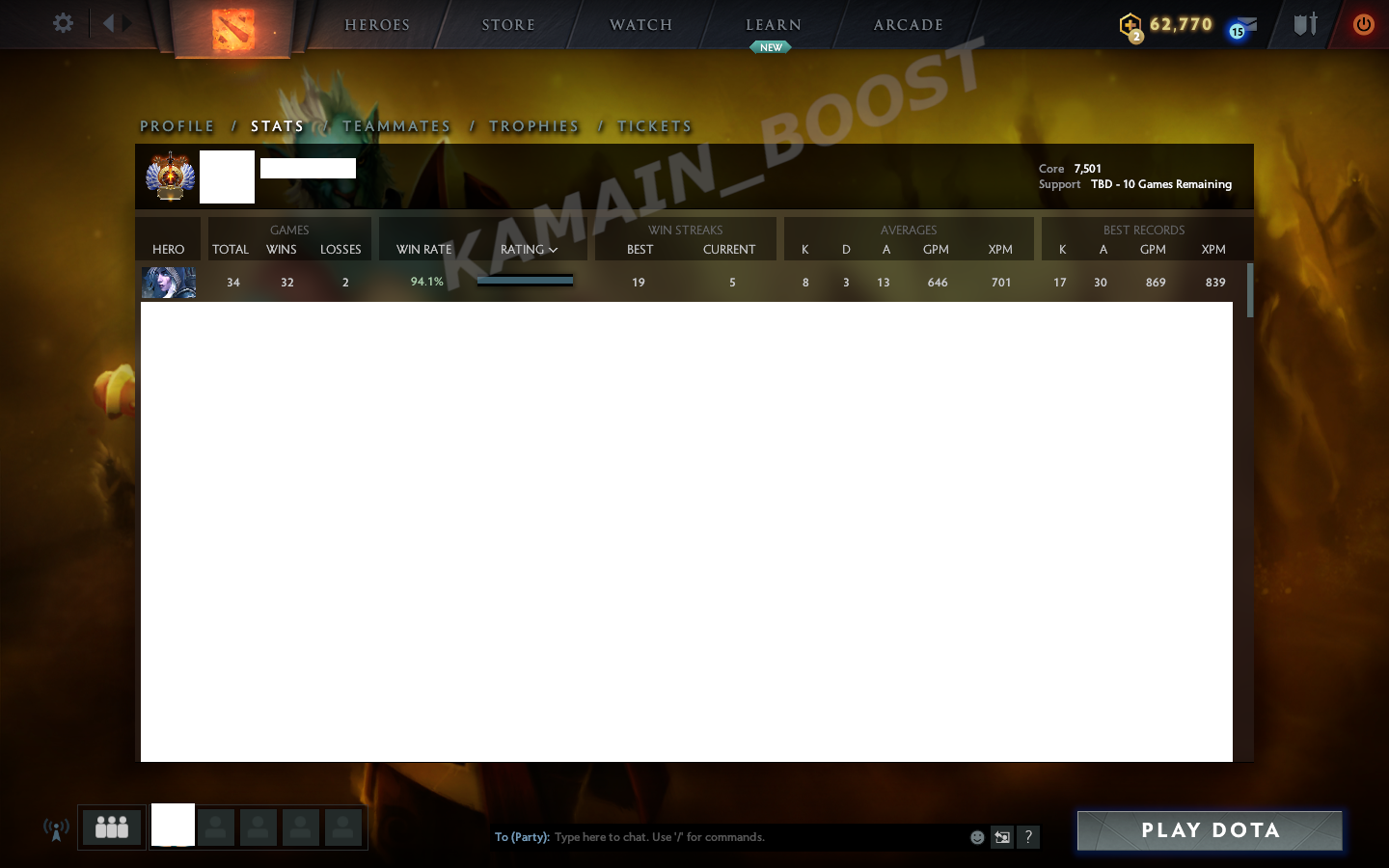
Task: Sort by Wins column header
Action: click(282, 250)
